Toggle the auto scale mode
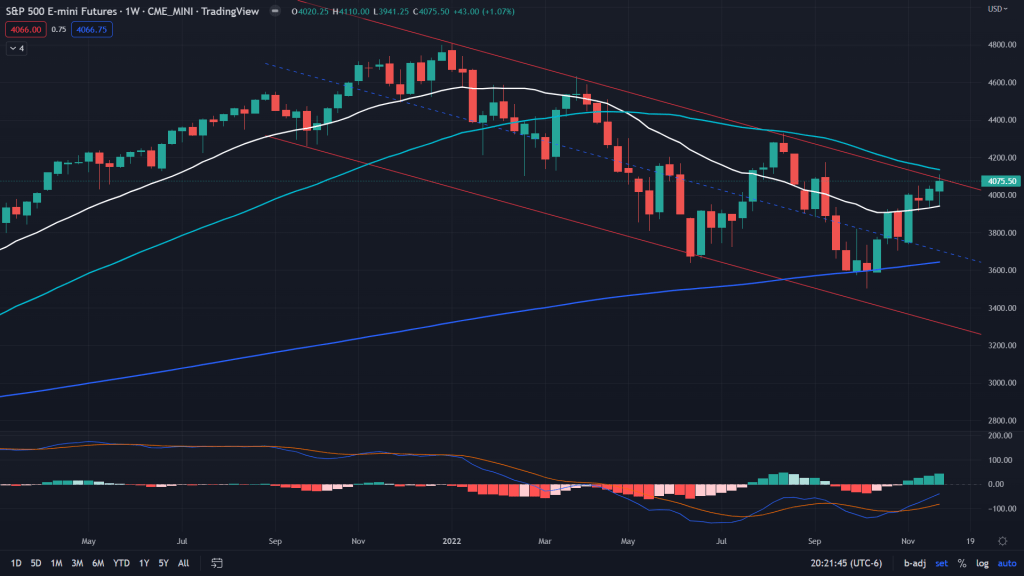This screenshot has width=1024, height=576. tap(1004, 563)
